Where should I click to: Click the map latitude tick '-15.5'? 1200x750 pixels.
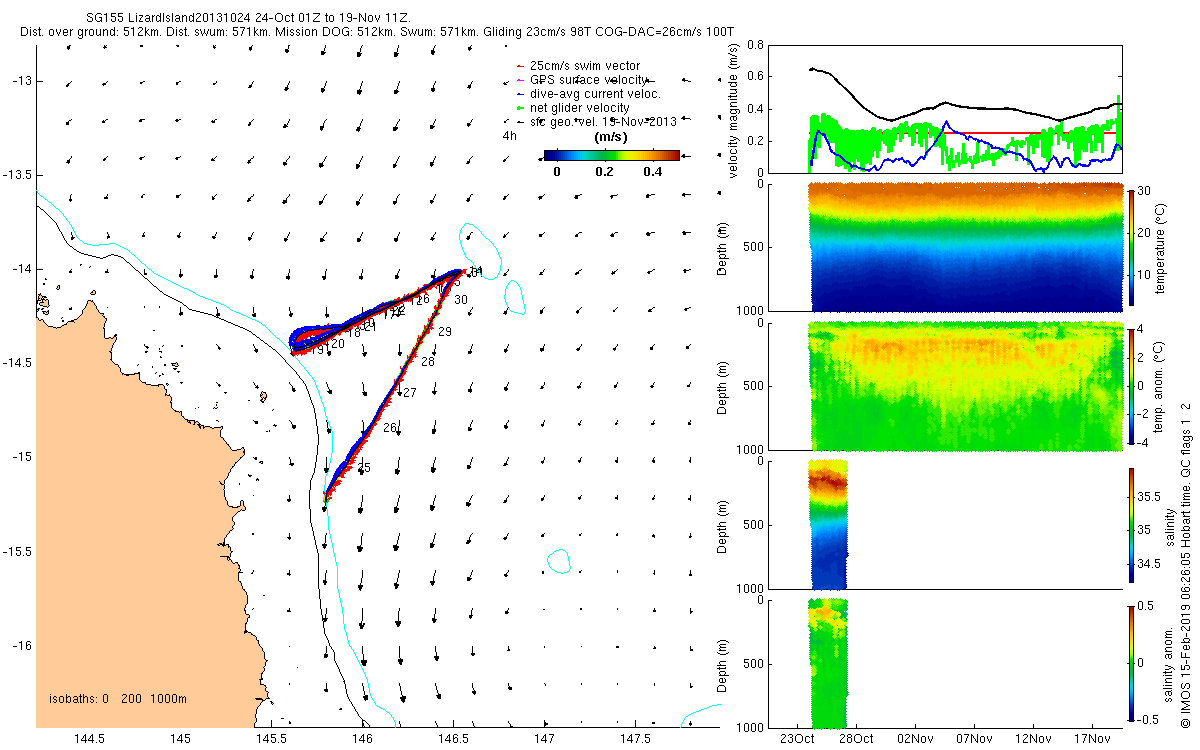[19, 551]
